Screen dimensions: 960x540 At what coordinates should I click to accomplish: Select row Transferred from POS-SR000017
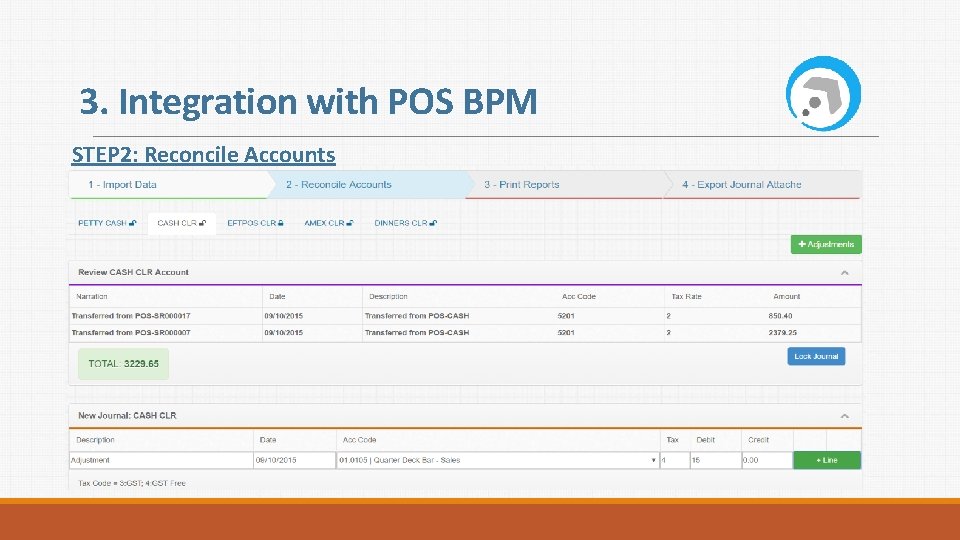(x=465, y=316)
